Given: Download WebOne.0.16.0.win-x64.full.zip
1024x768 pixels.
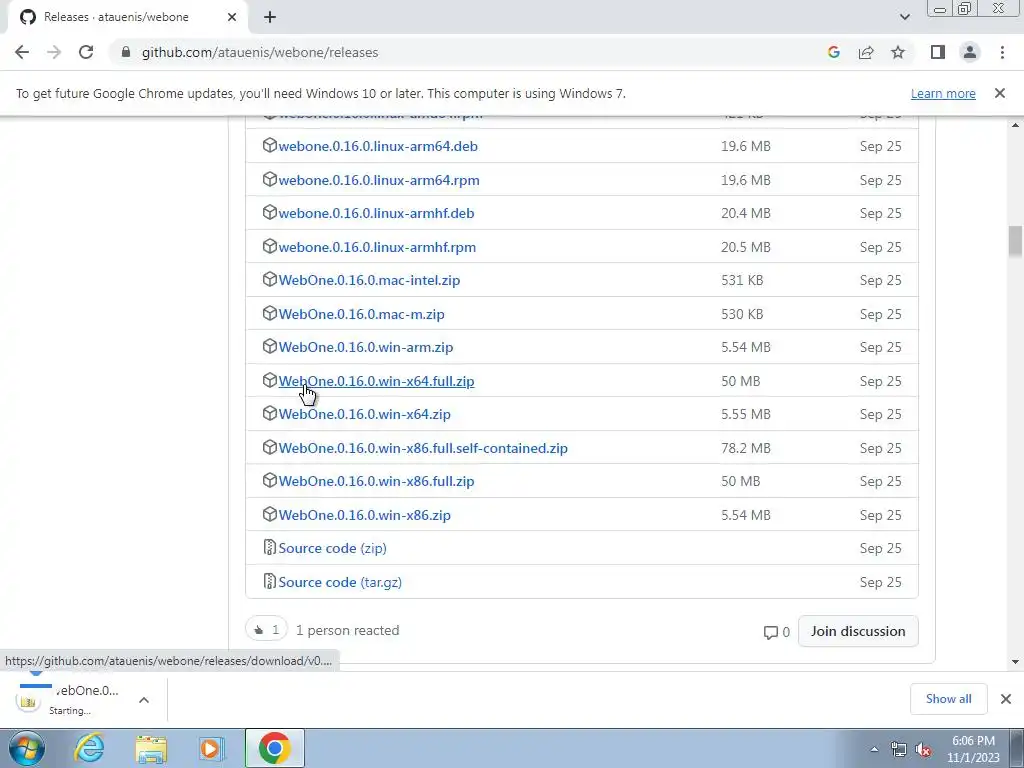Looking at the screenshot, I should [376, 381].
